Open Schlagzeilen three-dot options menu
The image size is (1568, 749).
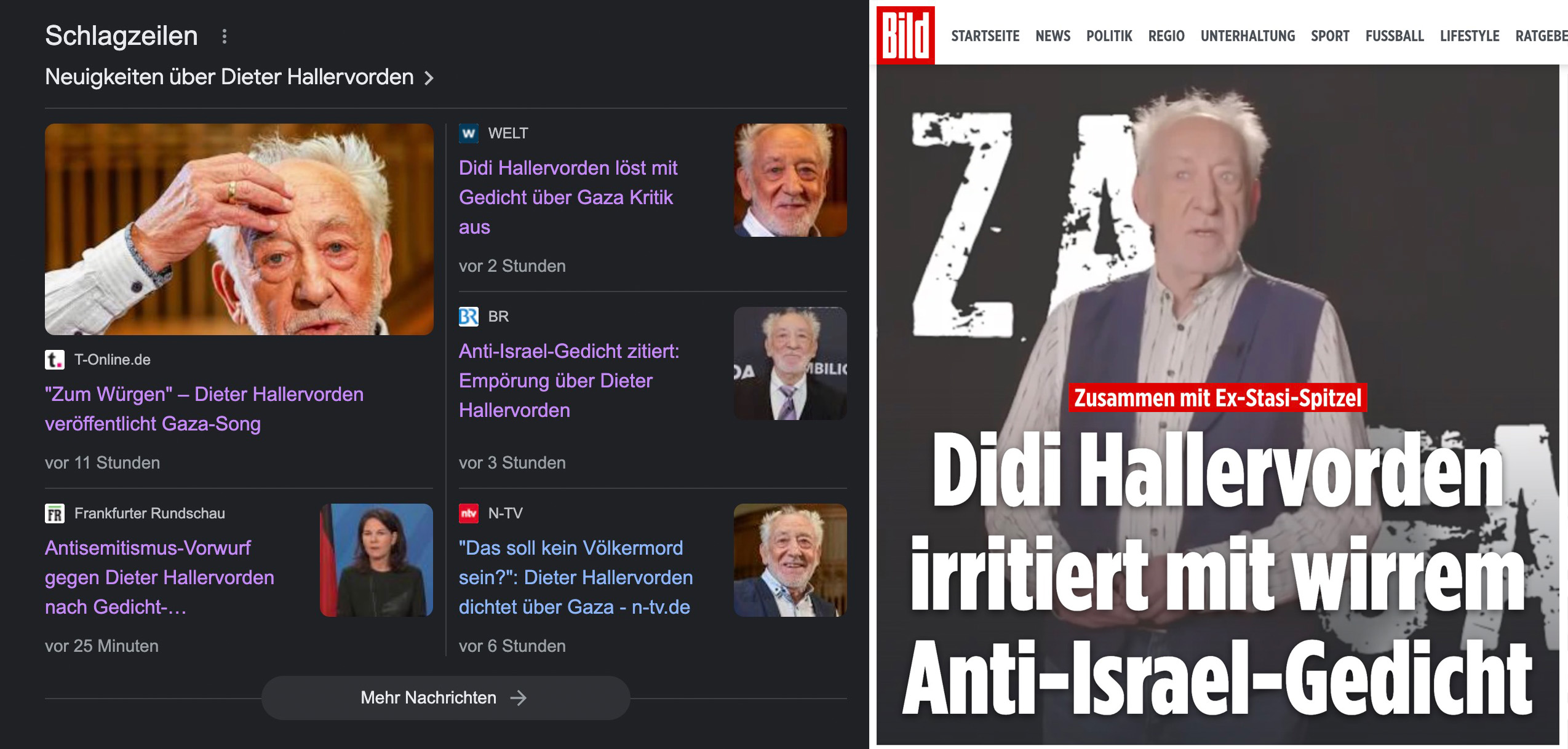225,36
